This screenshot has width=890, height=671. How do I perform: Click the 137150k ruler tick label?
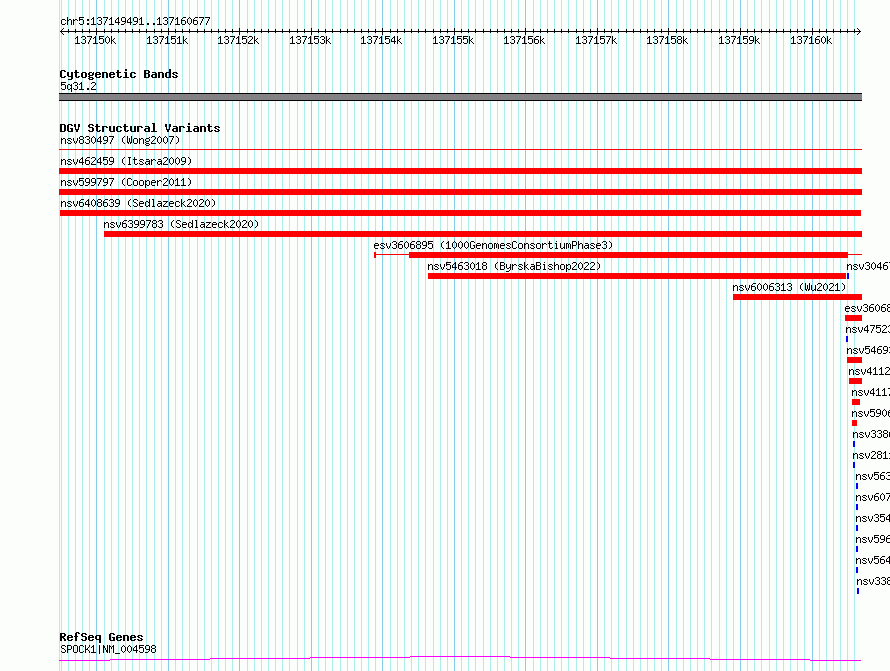tap(95, 40)
